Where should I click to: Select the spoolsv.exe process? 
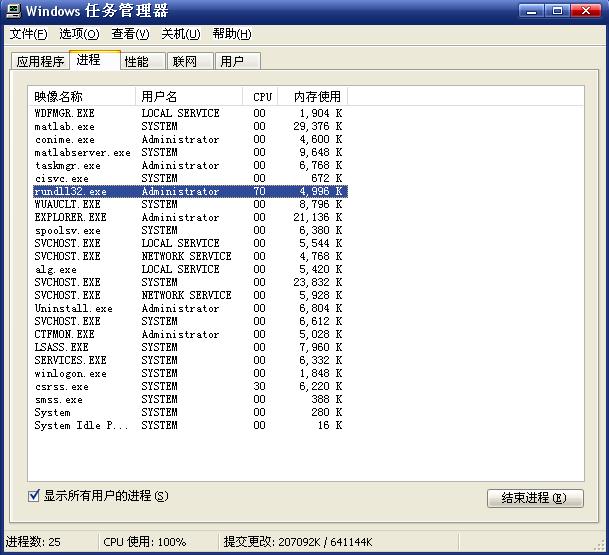[190, 230]
